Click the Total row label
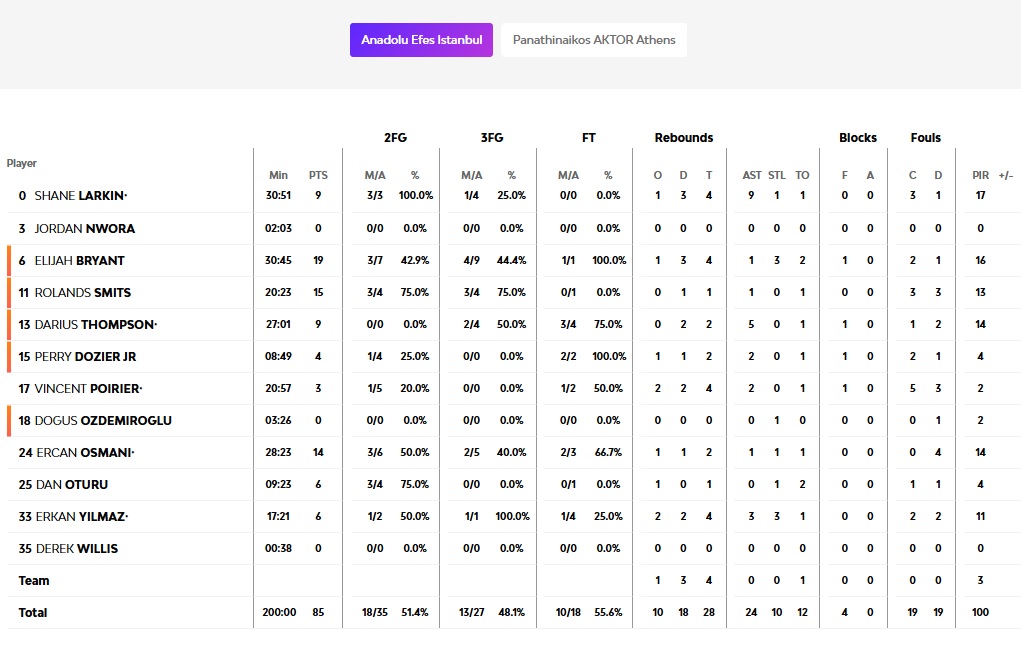The width and height of the screenshot is (1021, 648). tap(33, 613)
